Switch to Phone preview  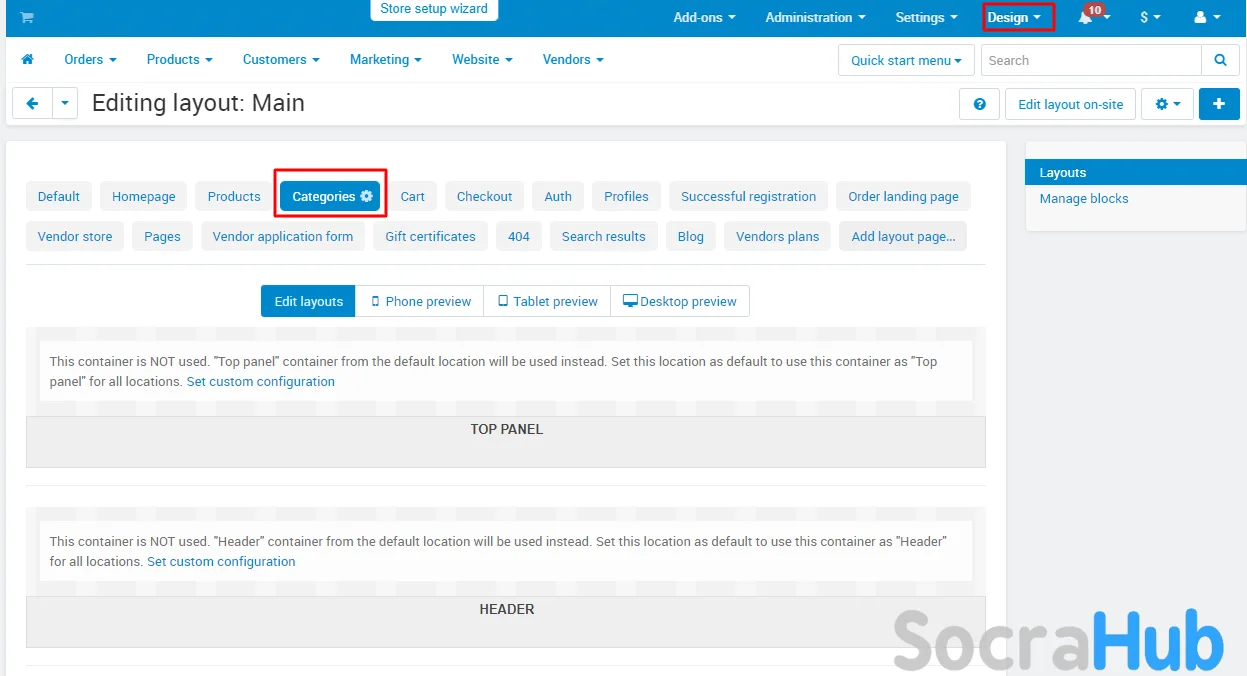coord(420,301)
